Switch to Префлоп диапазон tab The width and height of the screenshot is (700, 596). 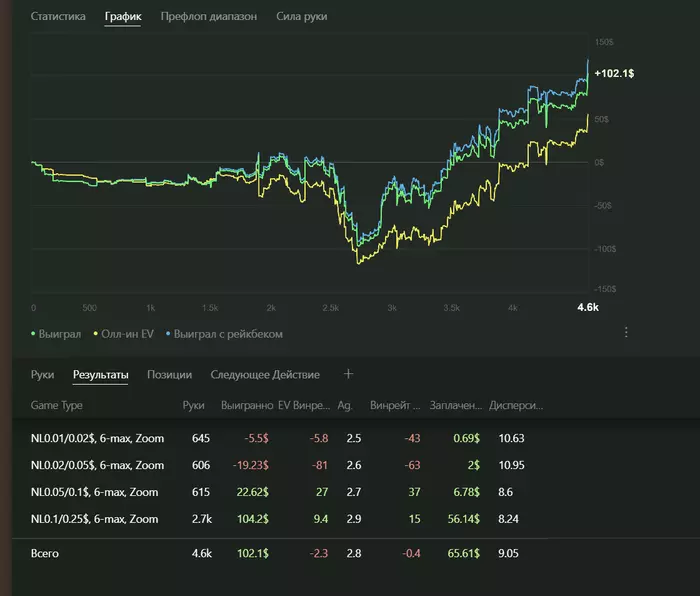[208, 17]
